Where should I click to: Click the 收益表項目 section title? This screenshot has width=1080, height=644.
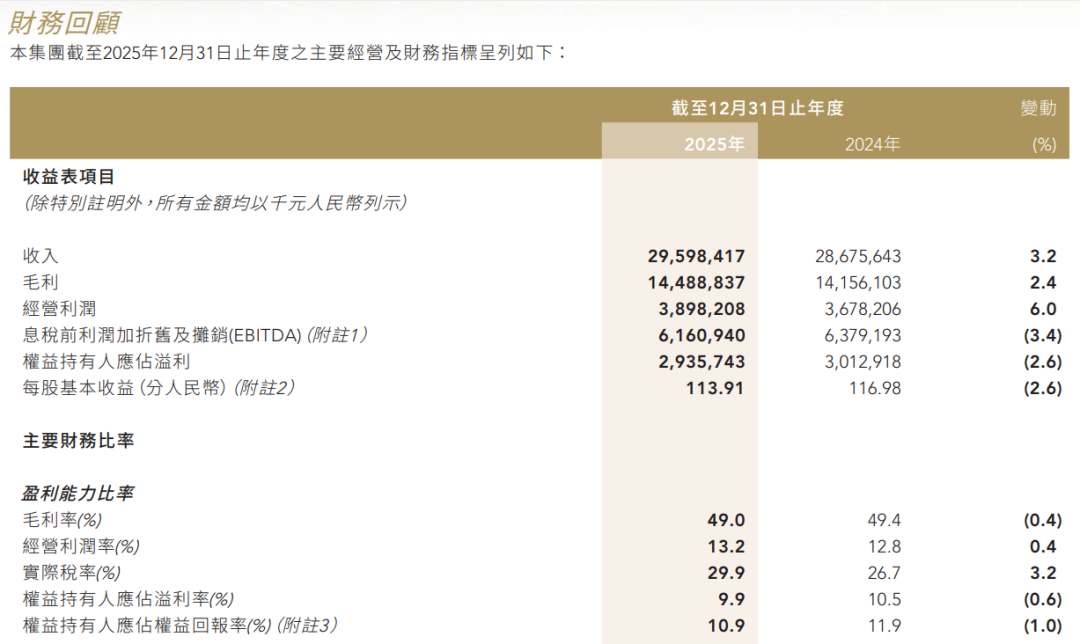[69, 177]
